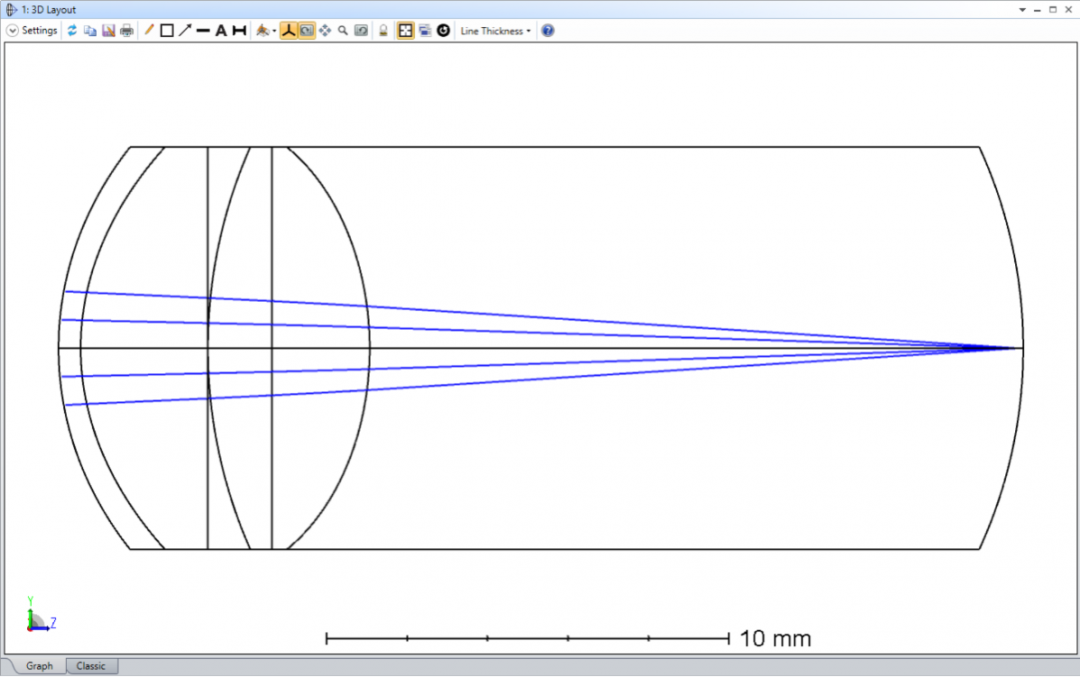Switch to the Classic tab
1080x677 pixels.
click(91, 666)
